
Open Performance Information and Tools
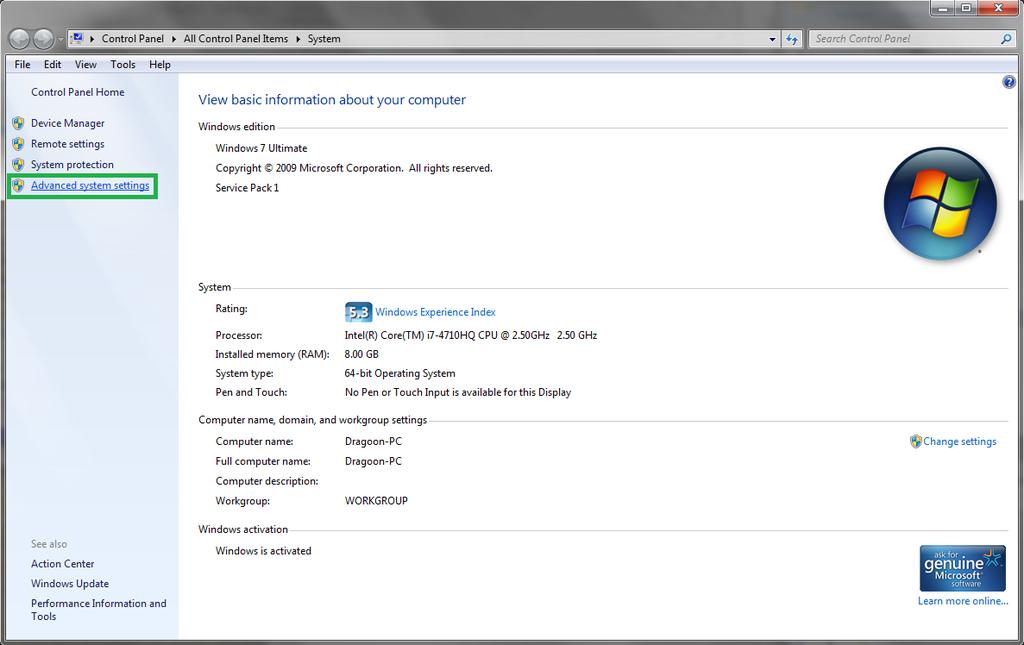point(99,610)
